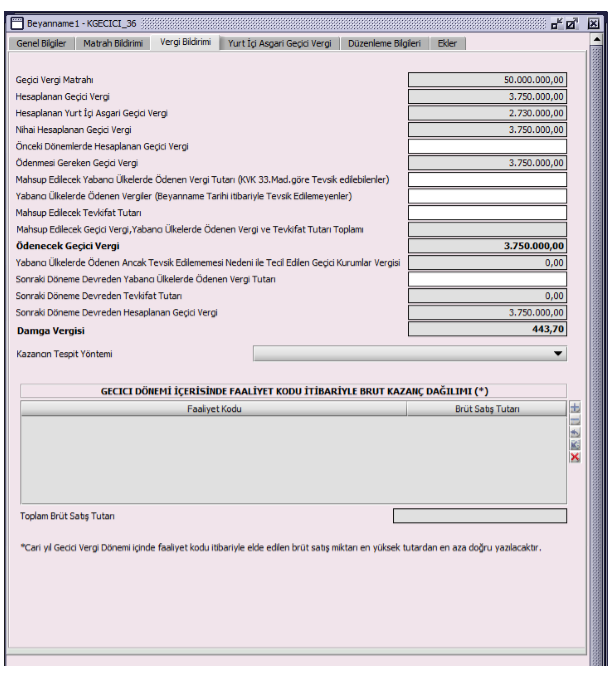The height and width of the screenshot is (674, 612).
Task: Click the Ödenmesi Gereken Geçici Vergi value
Action: point(487,163)
